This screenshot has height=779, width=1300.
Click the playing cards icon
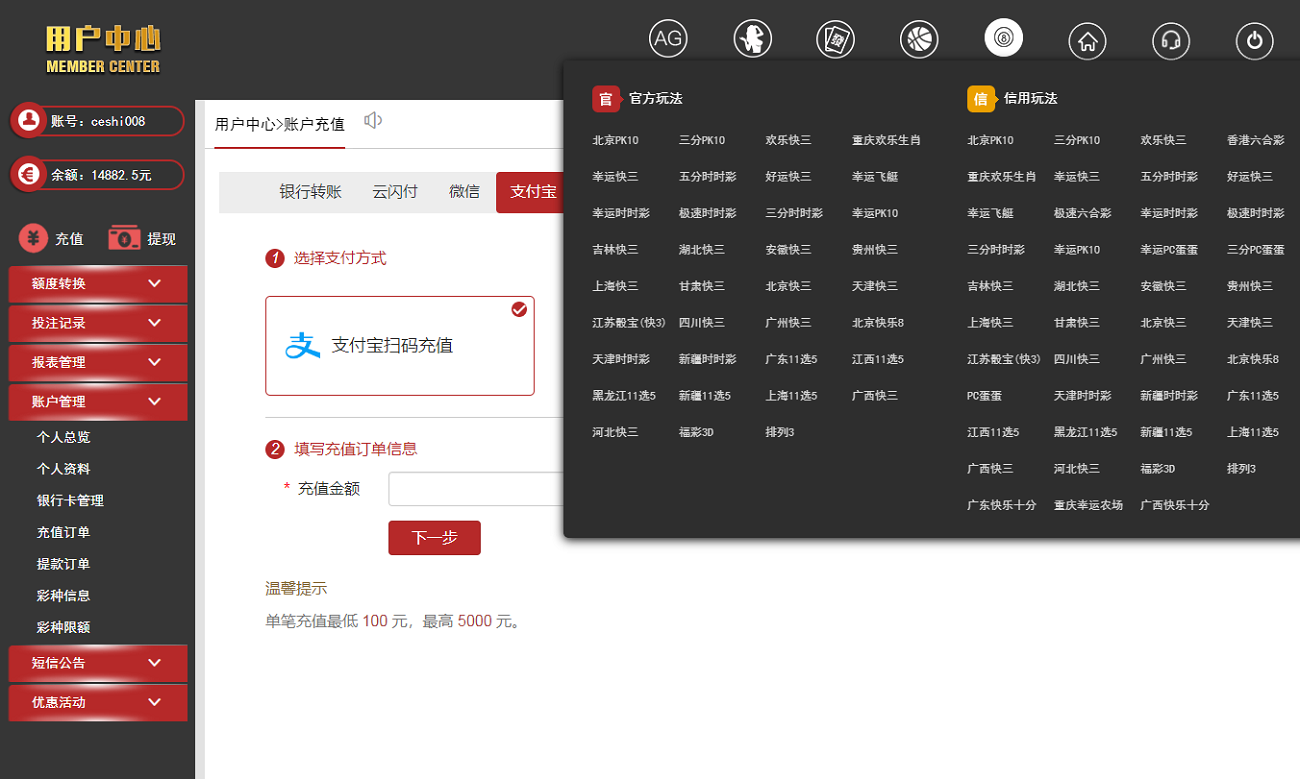pos(835,39)
